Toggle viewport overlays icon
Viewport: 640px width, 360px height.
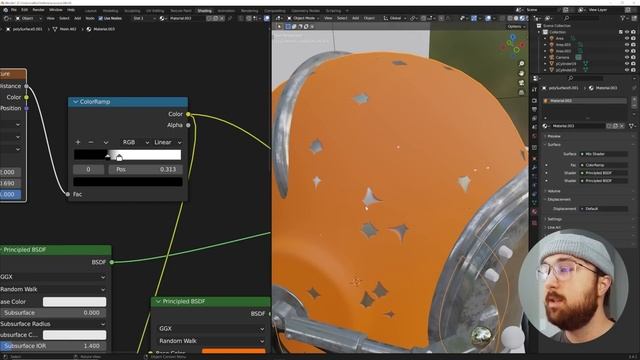[x=488, y=18]
